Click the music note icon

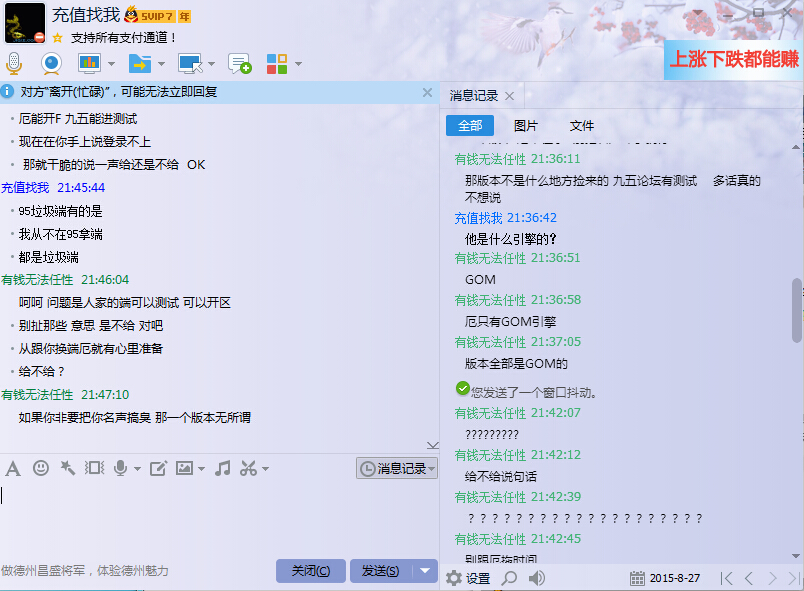[222, 468]
